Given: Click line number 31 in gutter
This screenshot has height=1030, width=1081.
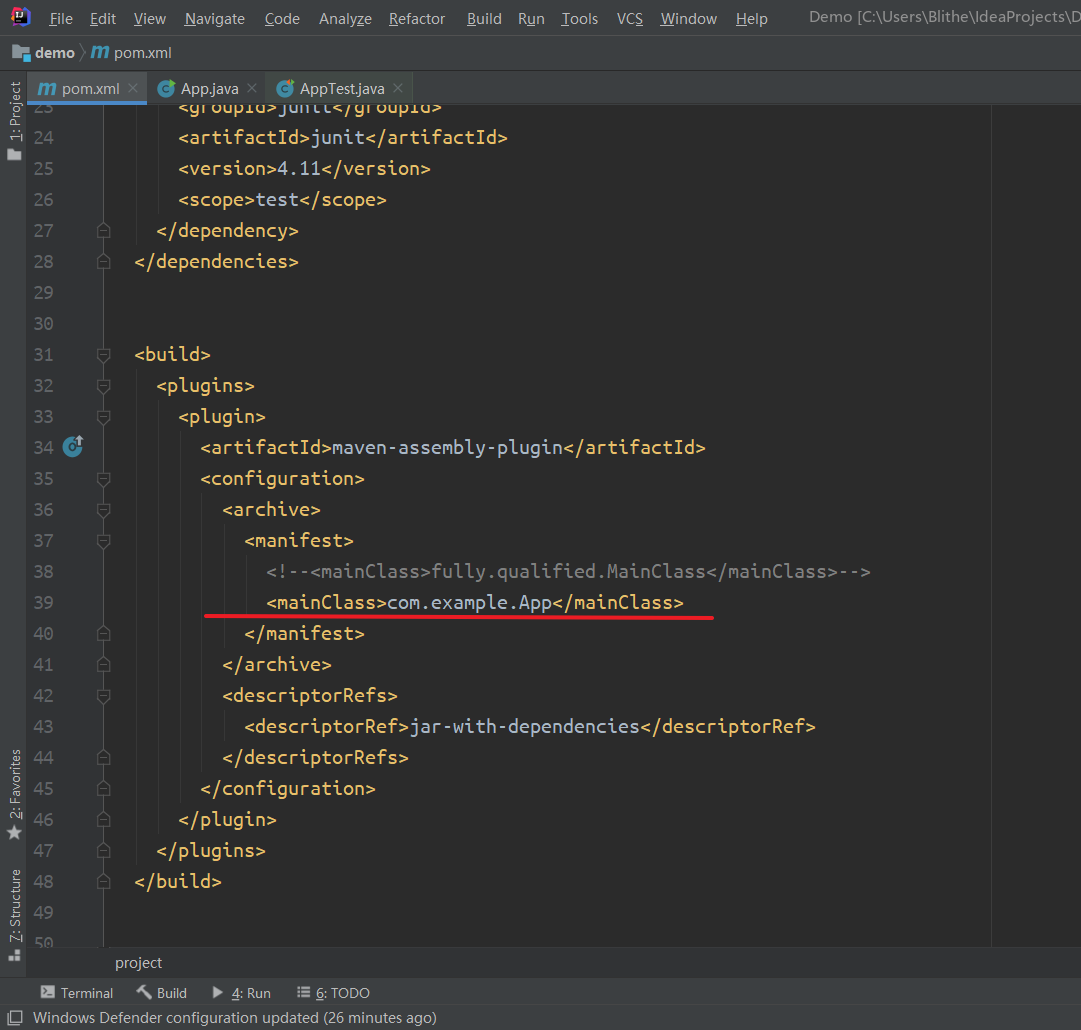Looking at the screenshot, I should click(x=43, y=354).
